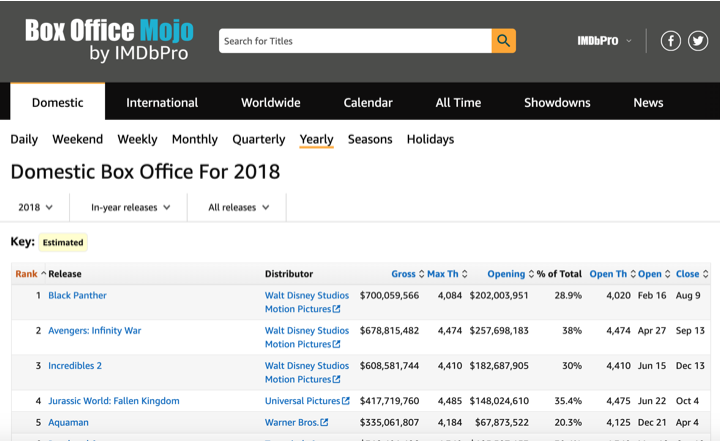Open the Incredibles 2 link
720x441 pixels.
tap(75, 366)
